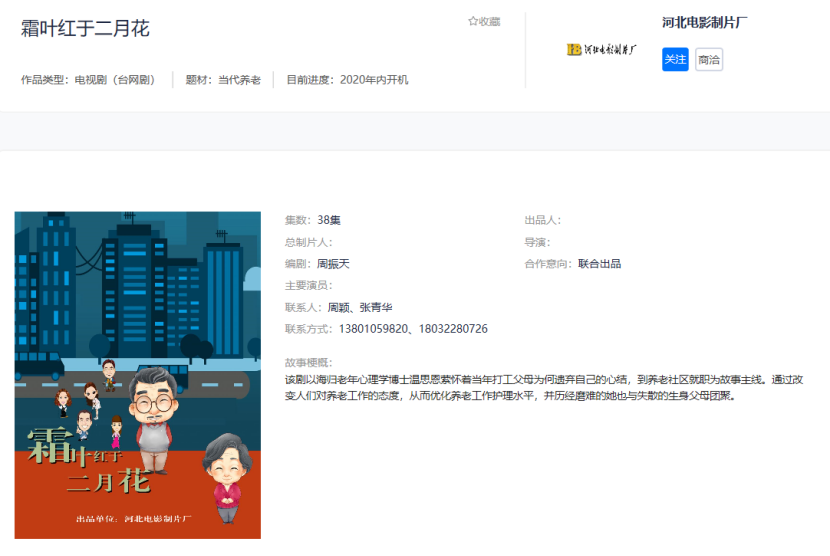
Task: Click 合作意向 value 联合出品
Action: tap(599, 264)
